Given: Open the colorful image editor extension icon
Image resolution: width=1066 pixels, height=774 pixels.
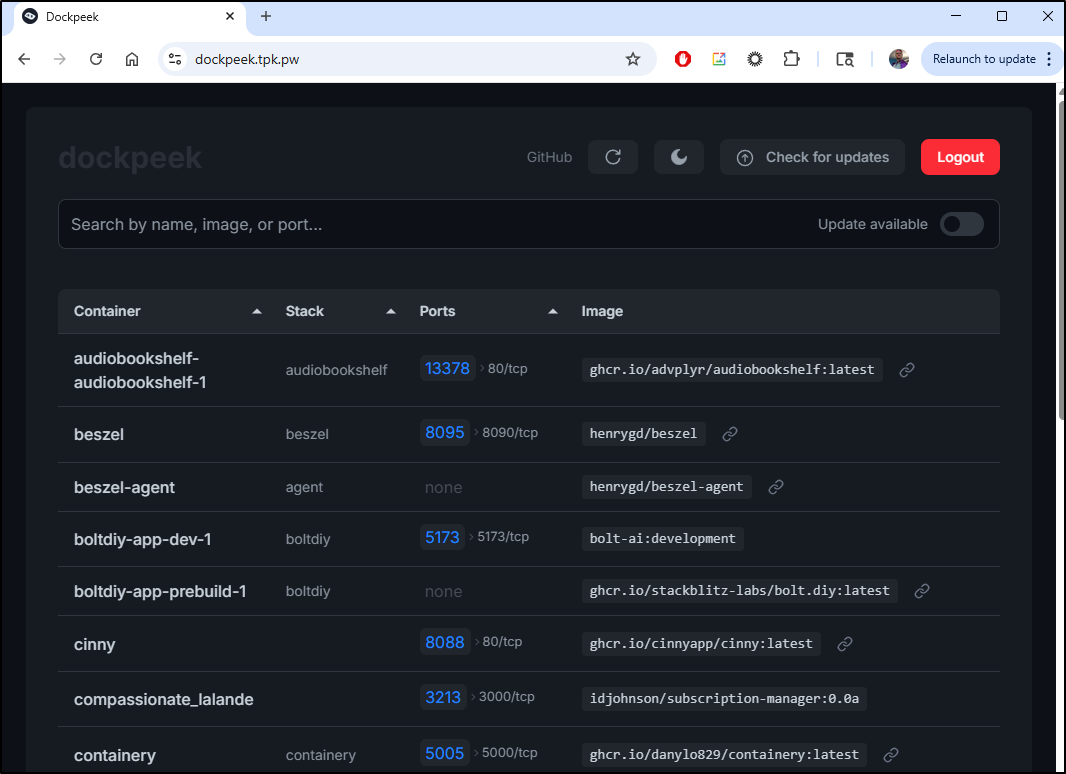Looking at the screenshot, I should coord(719,59).
